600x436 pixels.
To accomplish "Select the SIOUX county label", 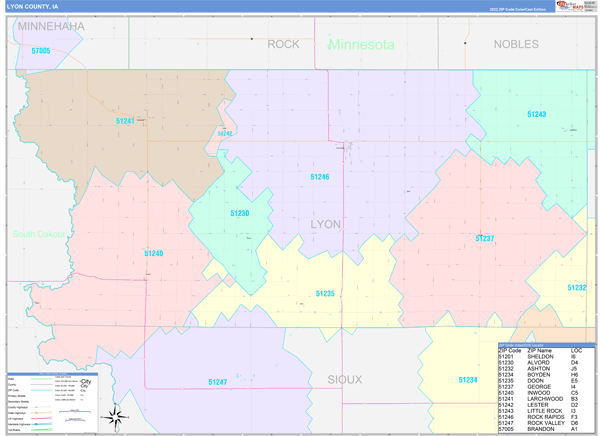I will coord(345,379).
